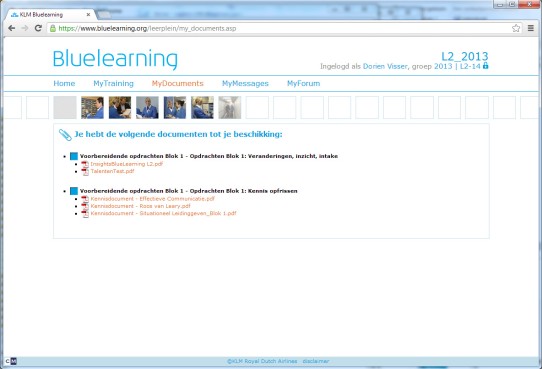Open the MyForum menu item

pos(303,83)
